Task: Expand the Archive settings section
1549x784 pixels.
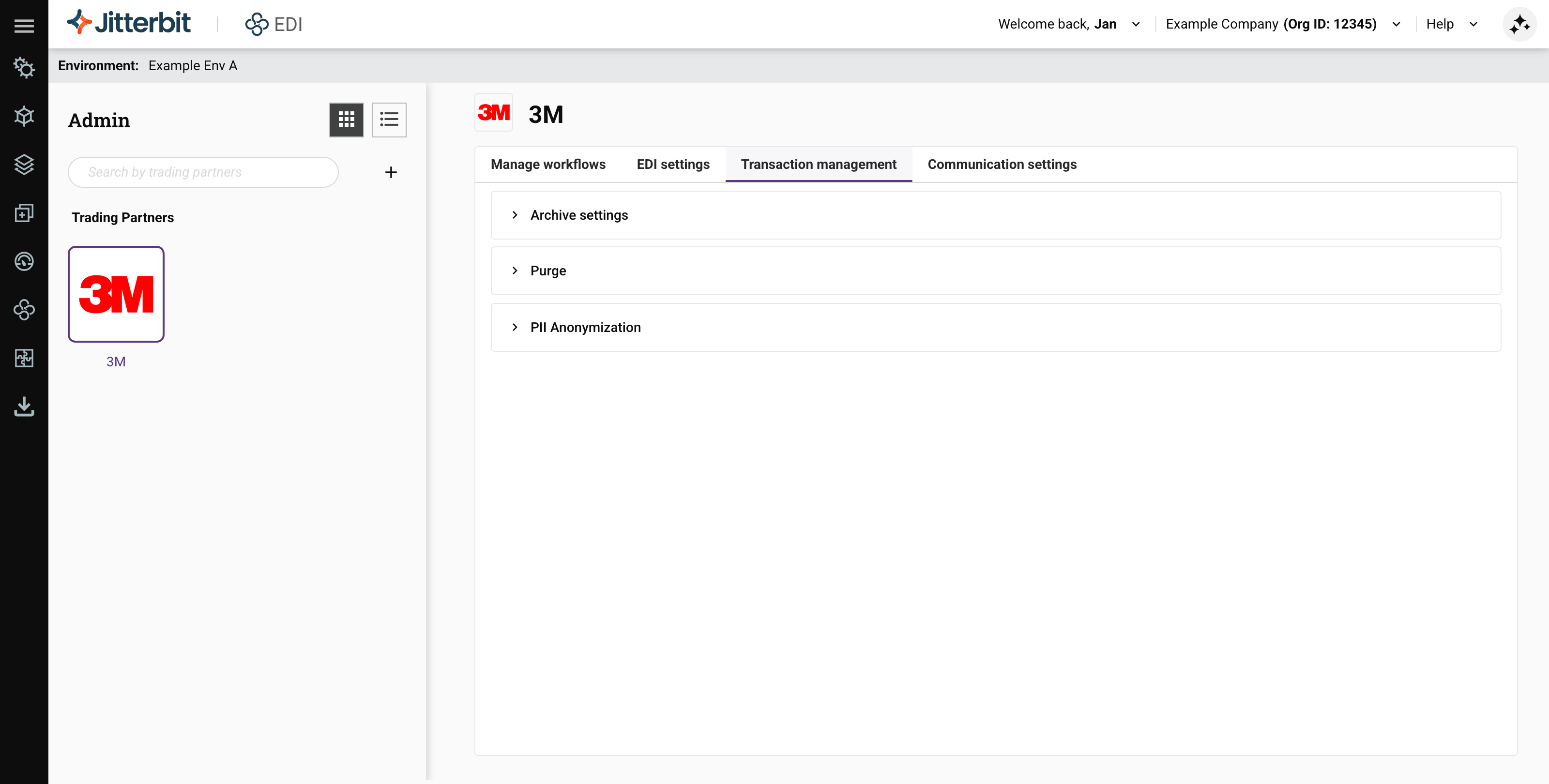Action: pyautogui.click(x=578, y=215)
